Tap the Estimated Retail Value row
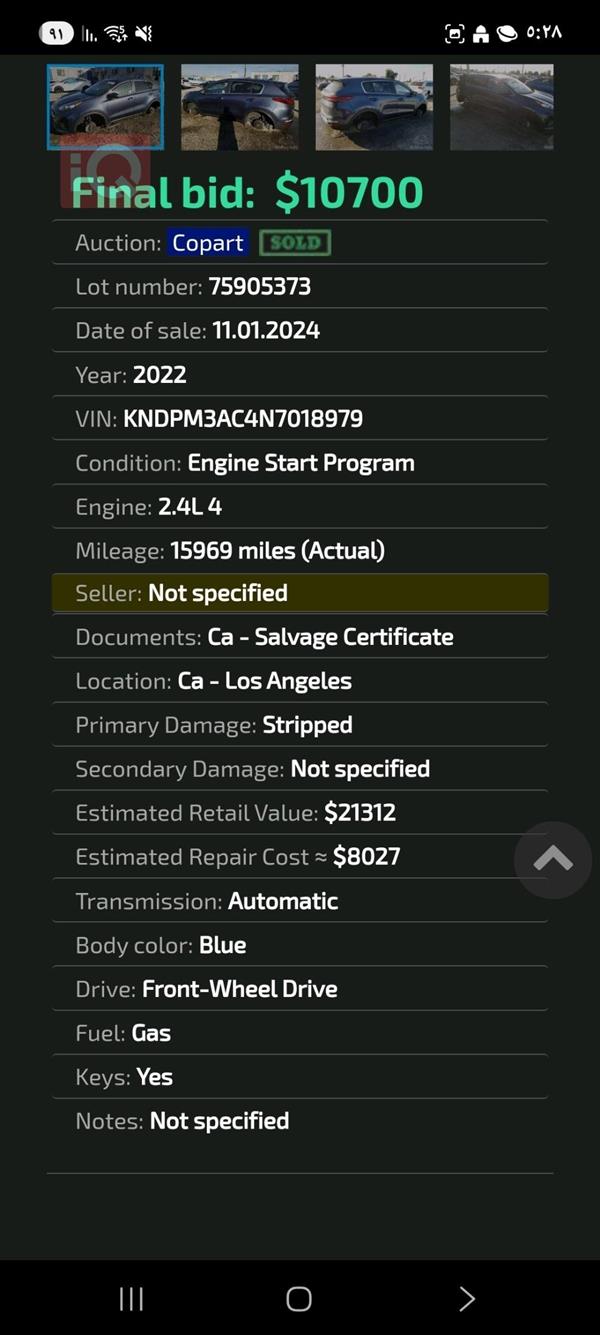The width and height of the screenshot is (600, 1335). coord(299,813)
